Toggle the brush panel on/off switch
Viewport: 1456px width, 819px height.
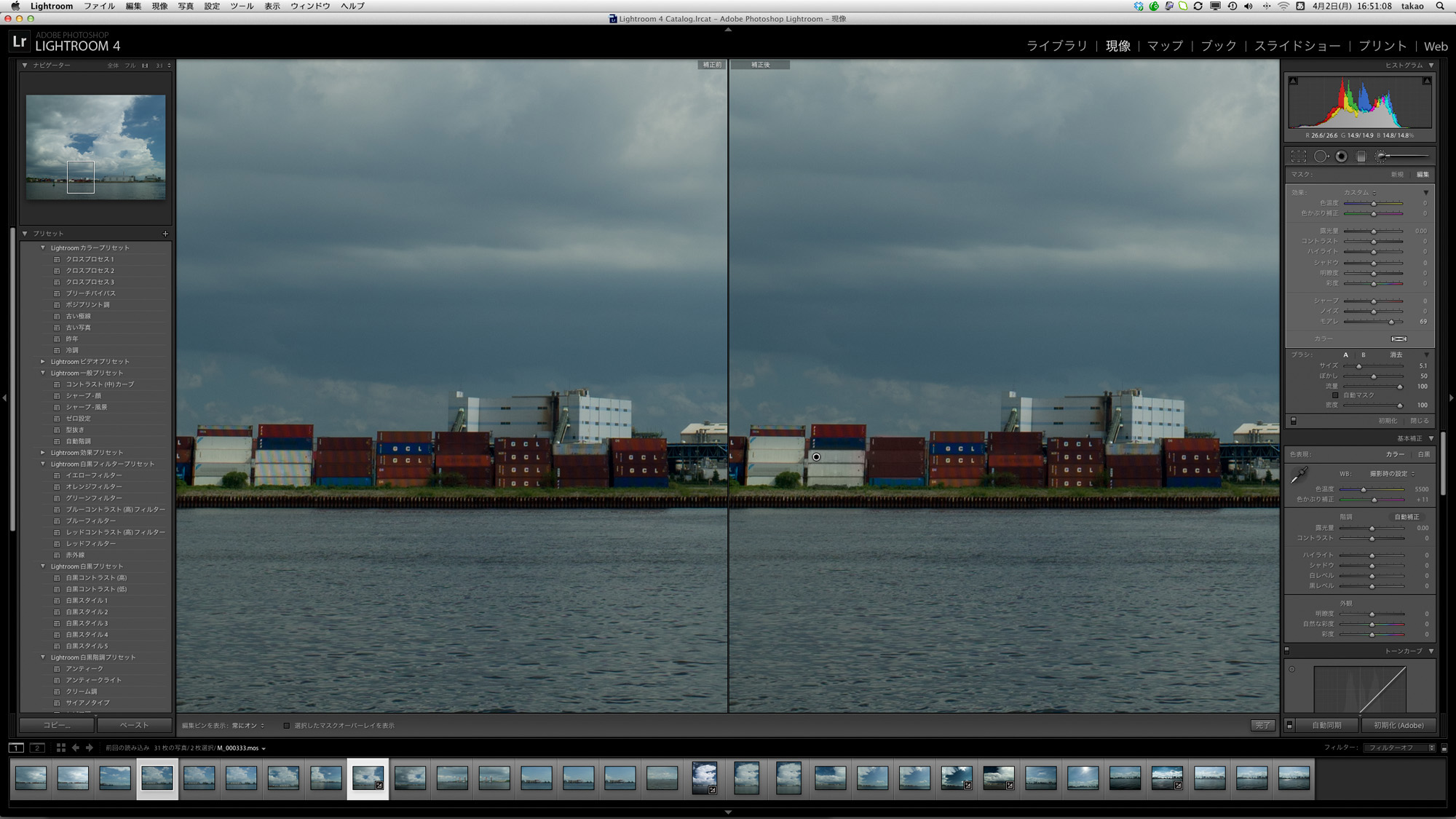coord(1293,421)
